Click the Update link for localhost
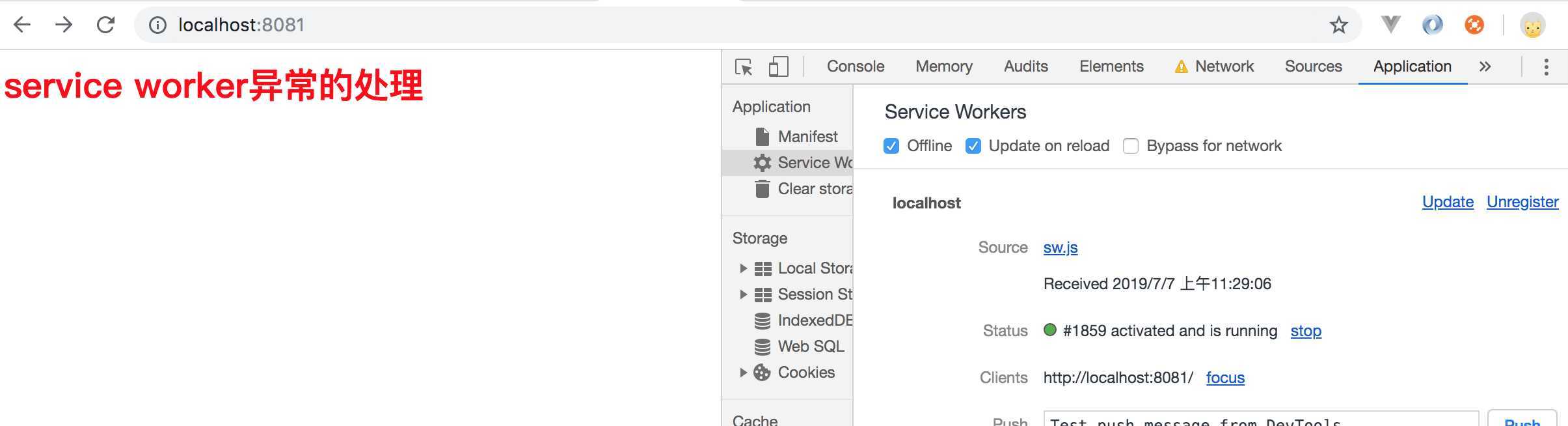Screen dimensions: 1568x426 coord(1448,202)
